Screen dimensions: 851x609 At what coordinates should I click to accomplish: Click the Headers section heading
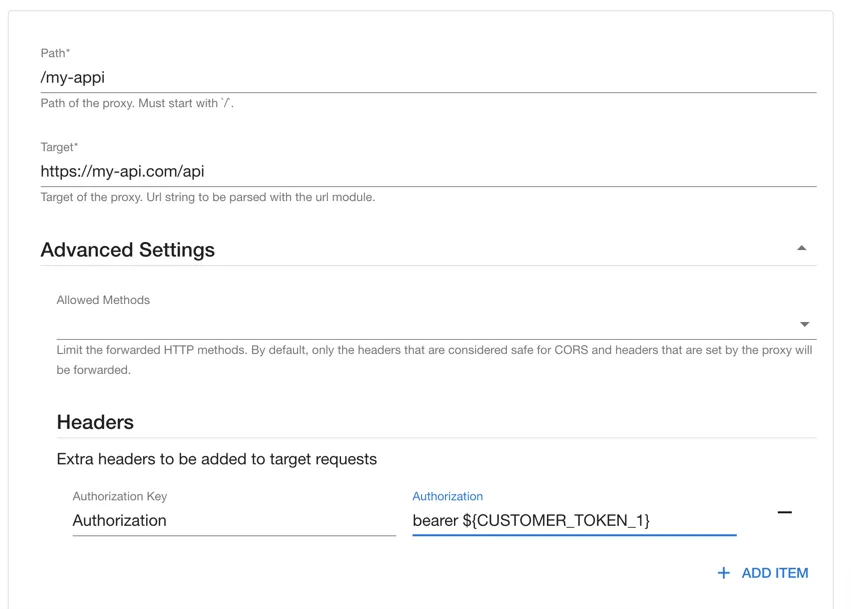tap(95, 422)
